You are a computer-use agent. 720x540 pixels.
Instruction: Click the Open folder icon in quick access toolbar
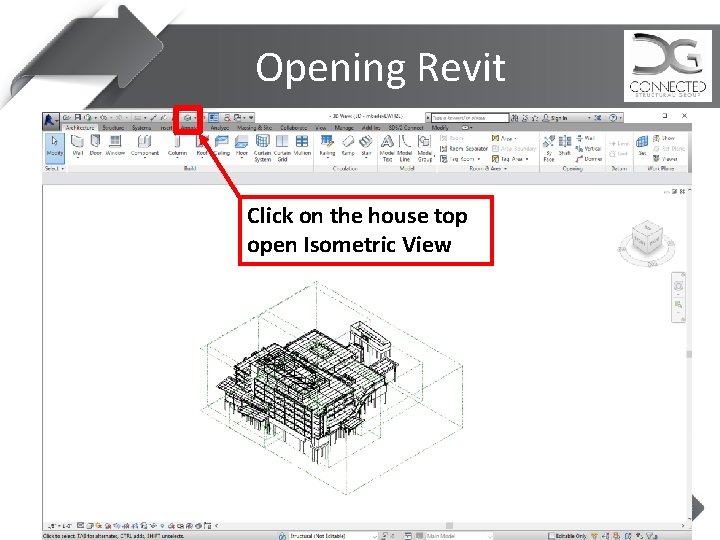point(67,118)
